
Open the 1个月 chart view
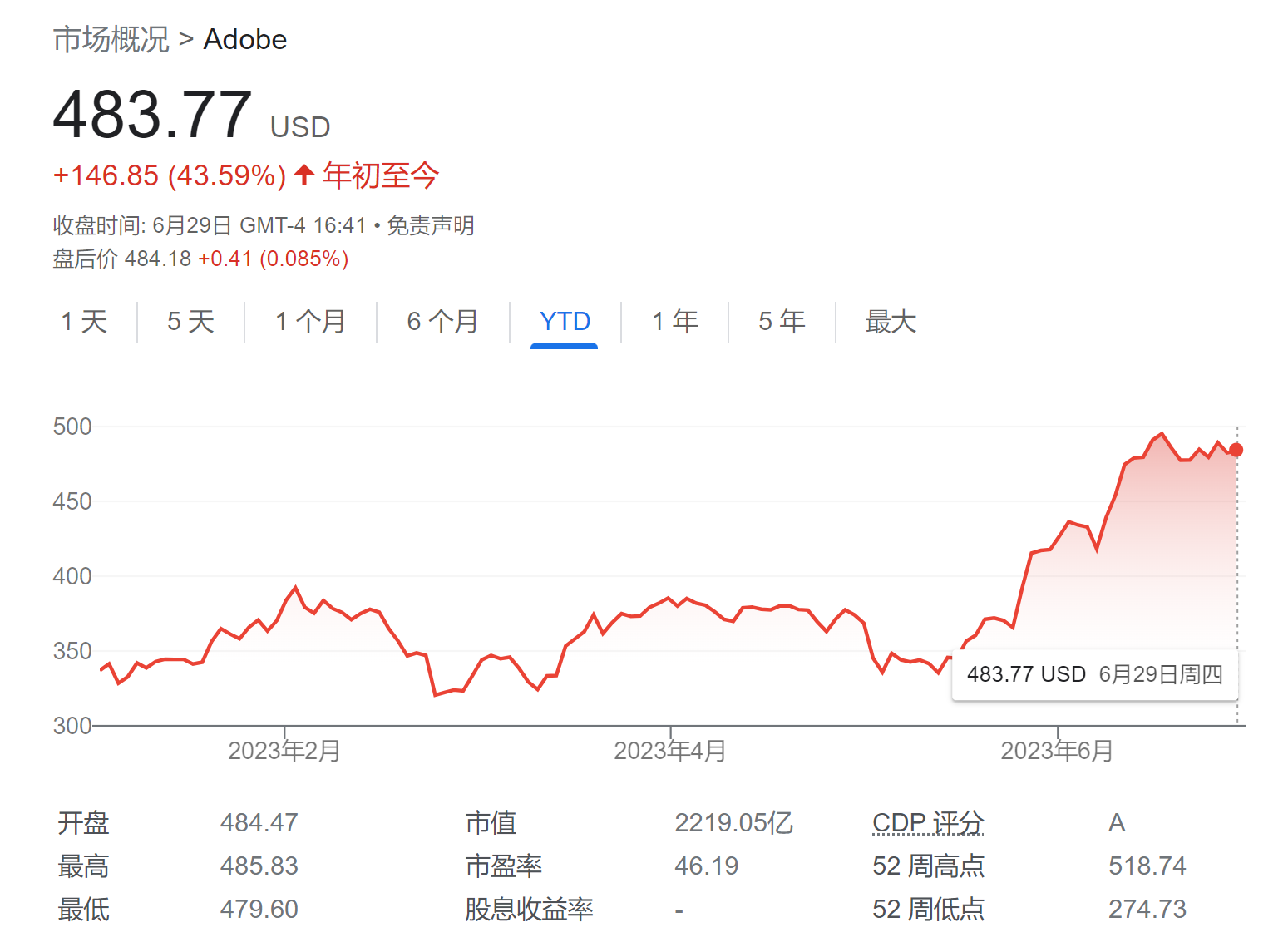pyautogui.click(x=310, y=322)
